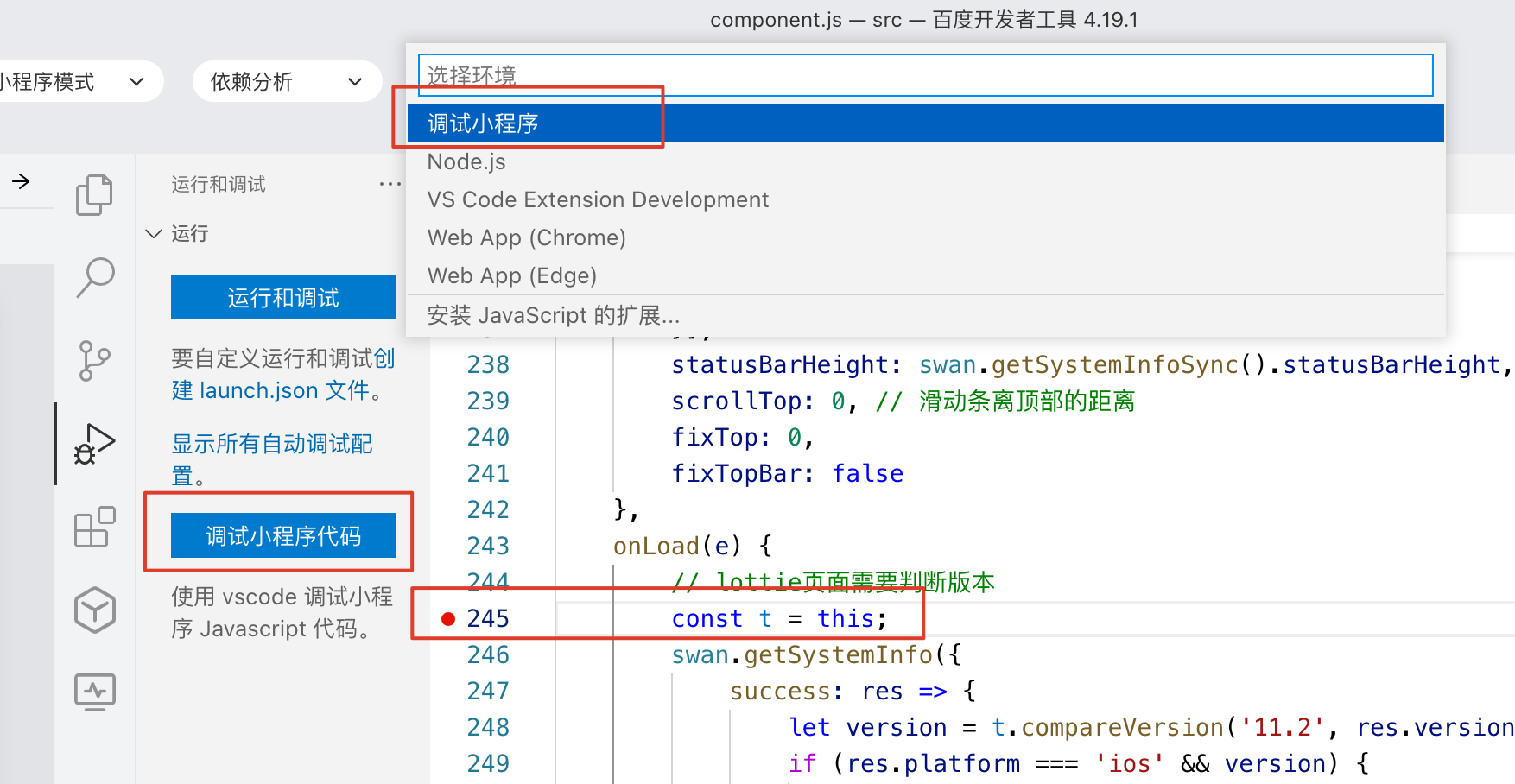Click the 显示所有自动调试配置 link
Image resolution: width=1515 pixels, height=784 pixels.
pos(271,445)
